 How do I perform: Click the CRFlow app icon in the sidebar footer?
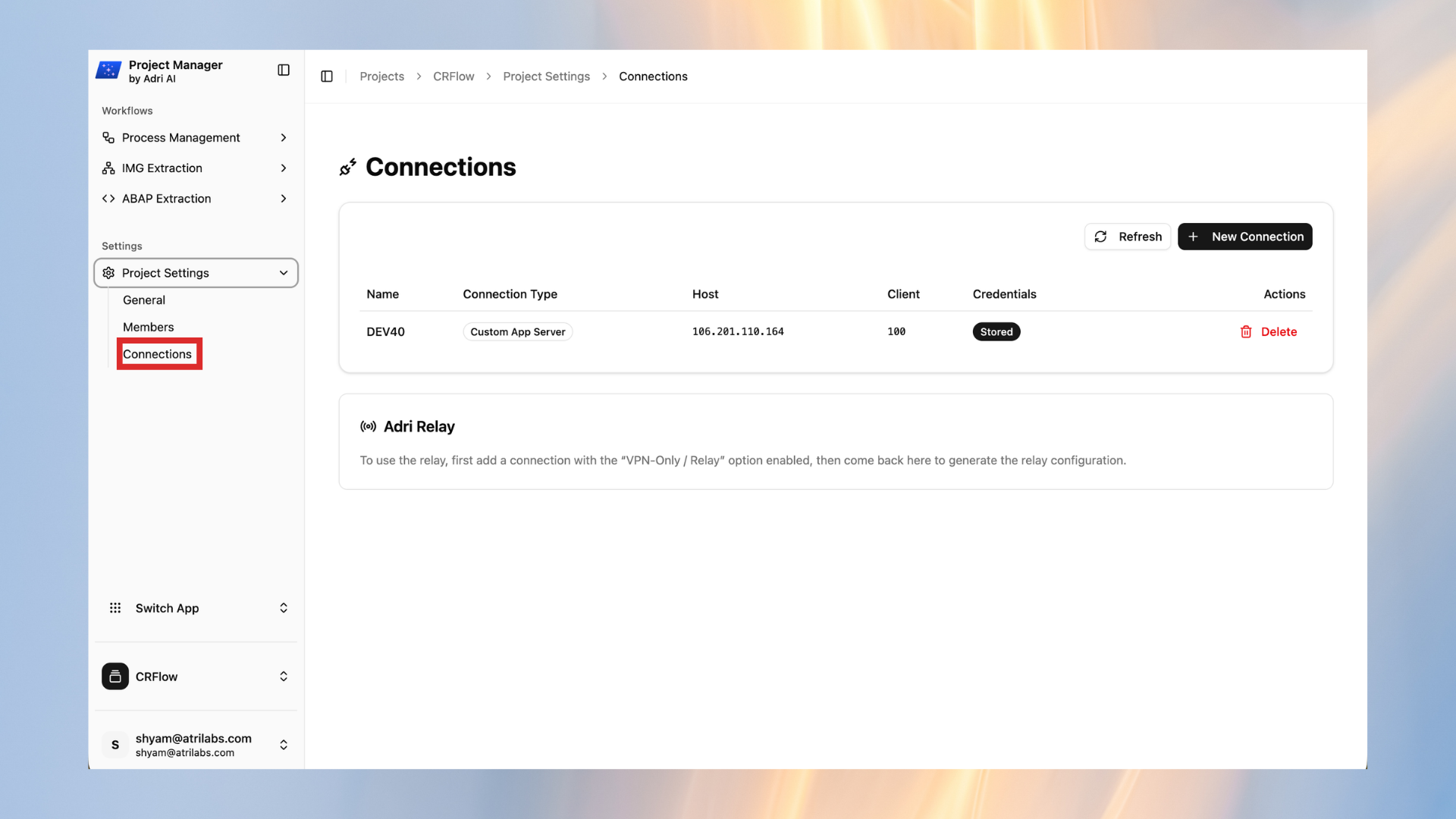pyautogui.click(x=115, y=676)
